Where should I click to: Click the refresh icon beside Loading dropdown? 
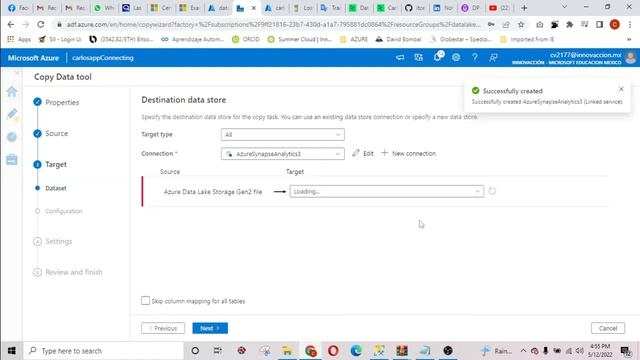tap(492, 191)
